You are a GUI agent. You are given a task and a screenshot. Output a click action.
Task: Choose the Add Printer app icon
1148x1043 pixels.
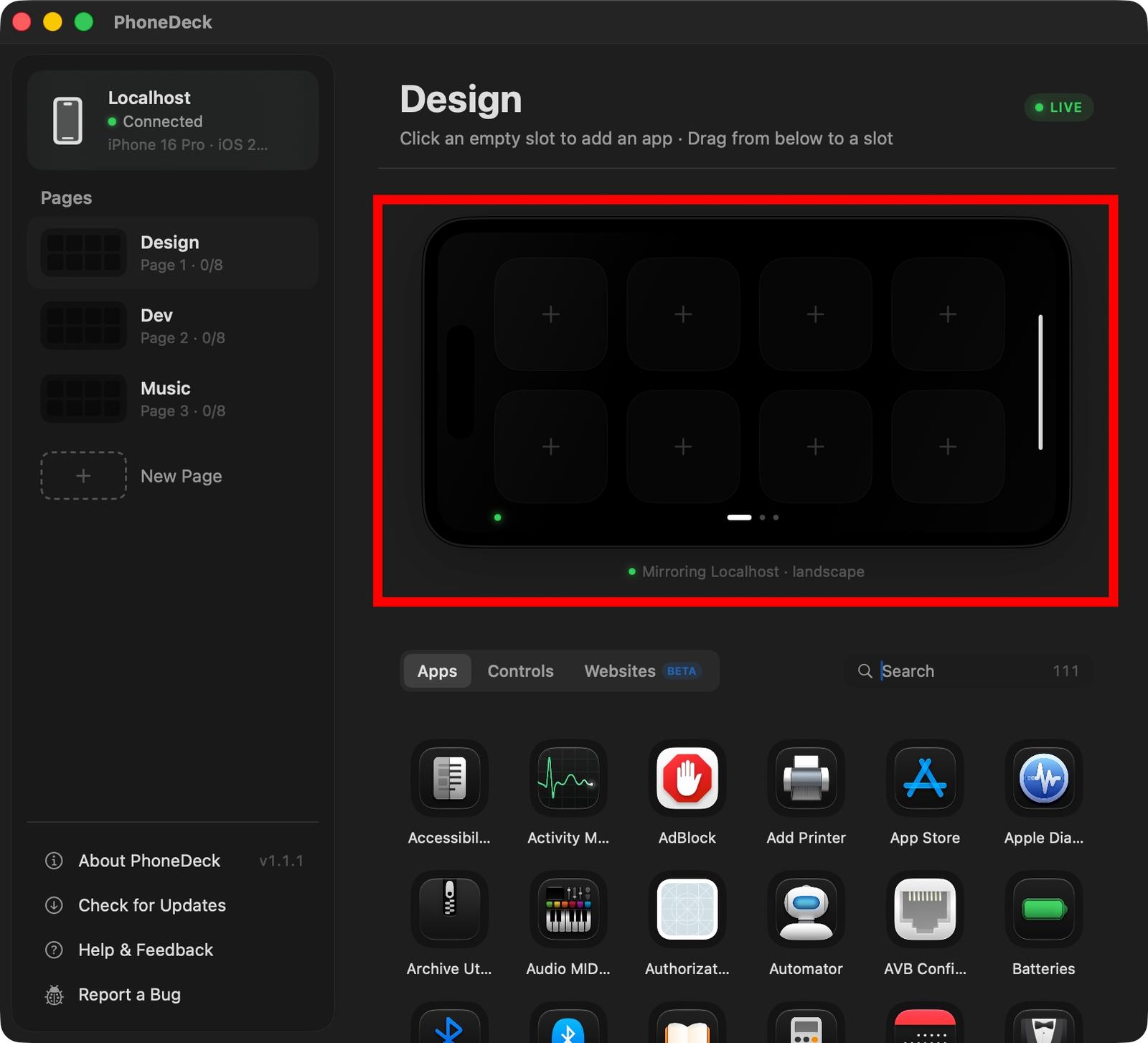click(806, 778)
